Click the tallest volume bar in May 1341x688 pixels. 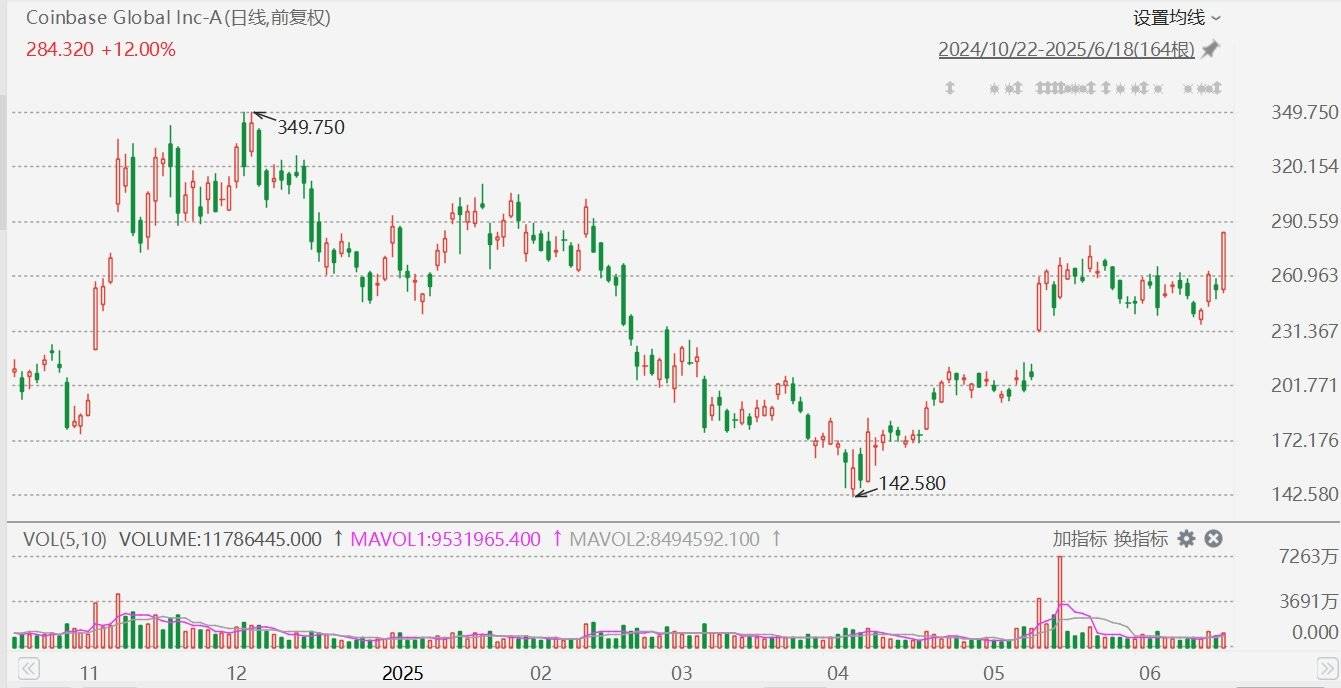click(1060, 602)
